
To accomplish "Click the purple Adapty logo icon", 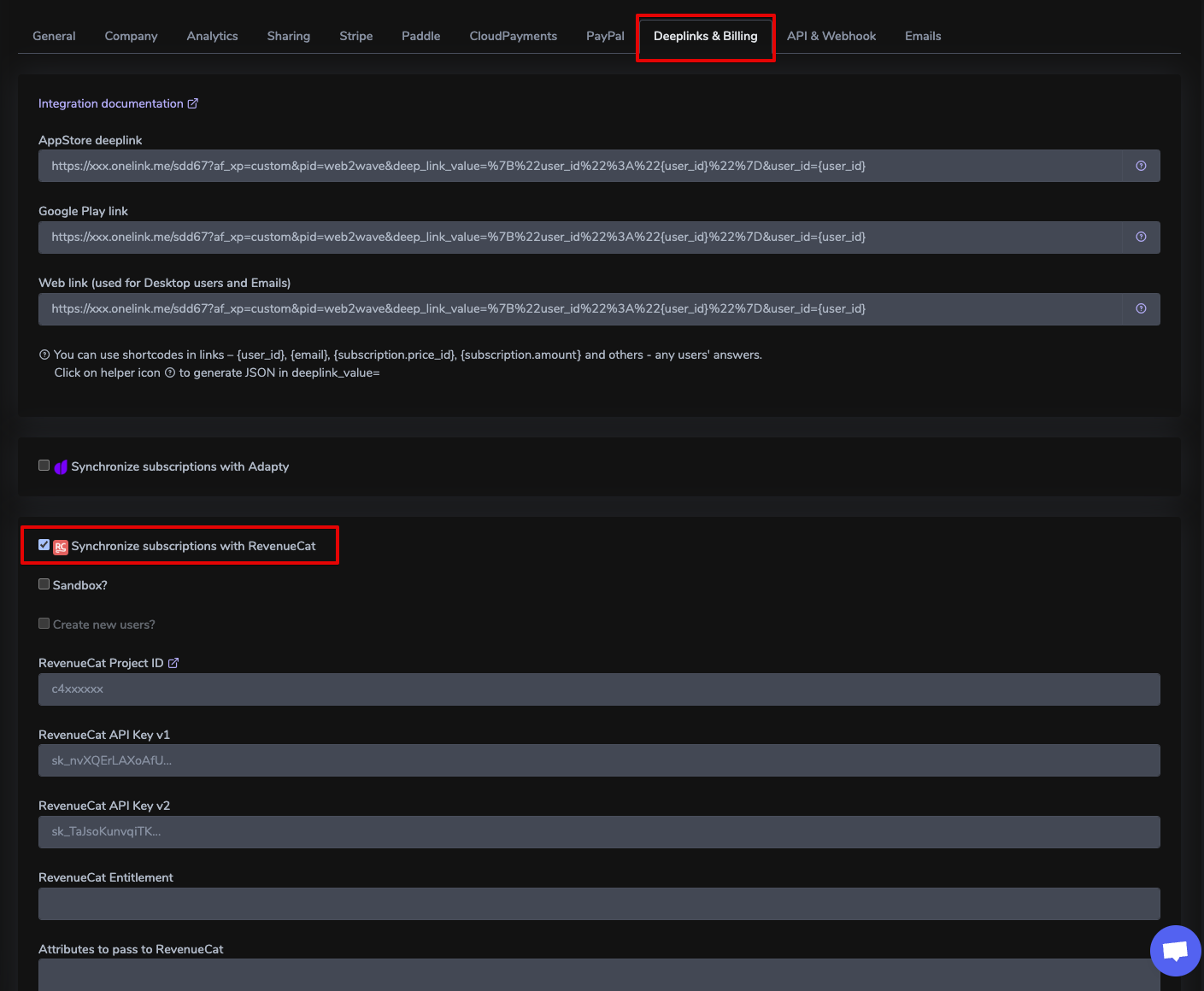I will pos(61,467).
